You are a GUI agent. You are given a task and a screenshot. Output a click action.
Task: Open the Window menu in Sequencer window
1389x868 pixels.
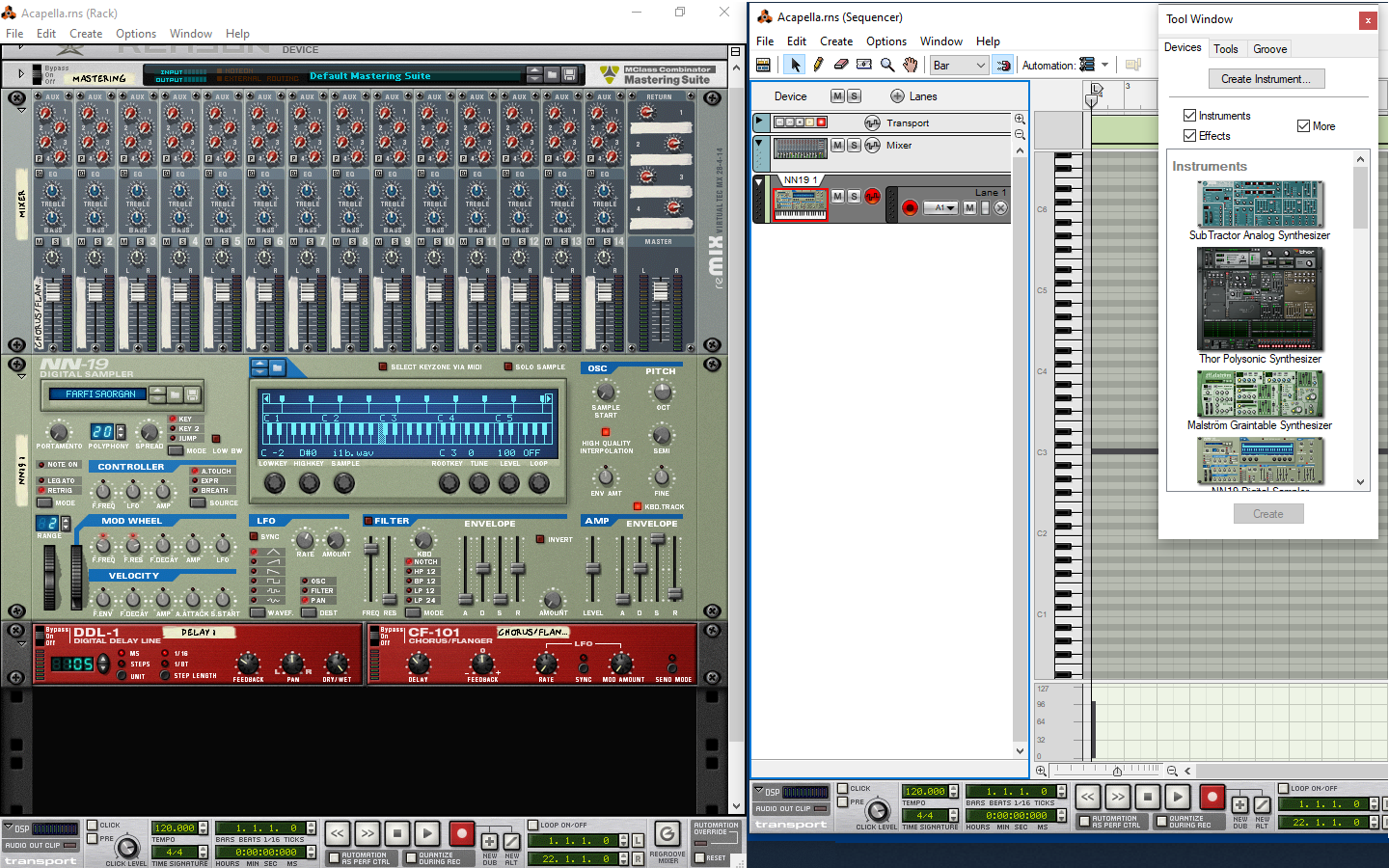click(941, 41)
